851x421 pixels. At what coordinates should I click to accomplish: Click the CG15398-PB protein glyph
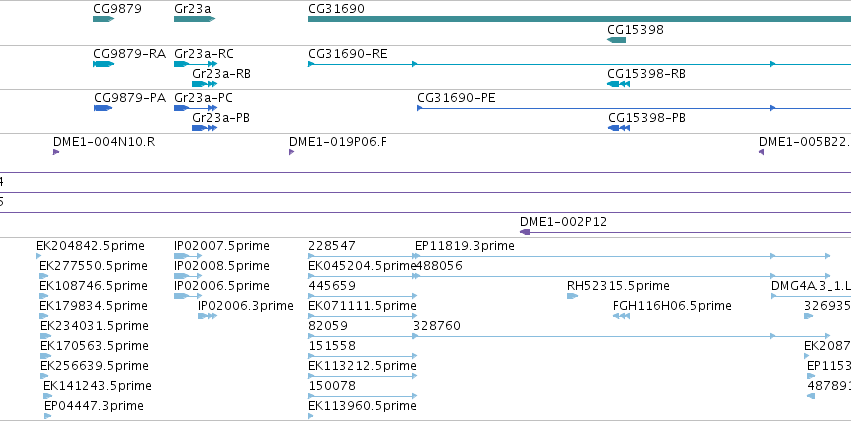point(619,128)
